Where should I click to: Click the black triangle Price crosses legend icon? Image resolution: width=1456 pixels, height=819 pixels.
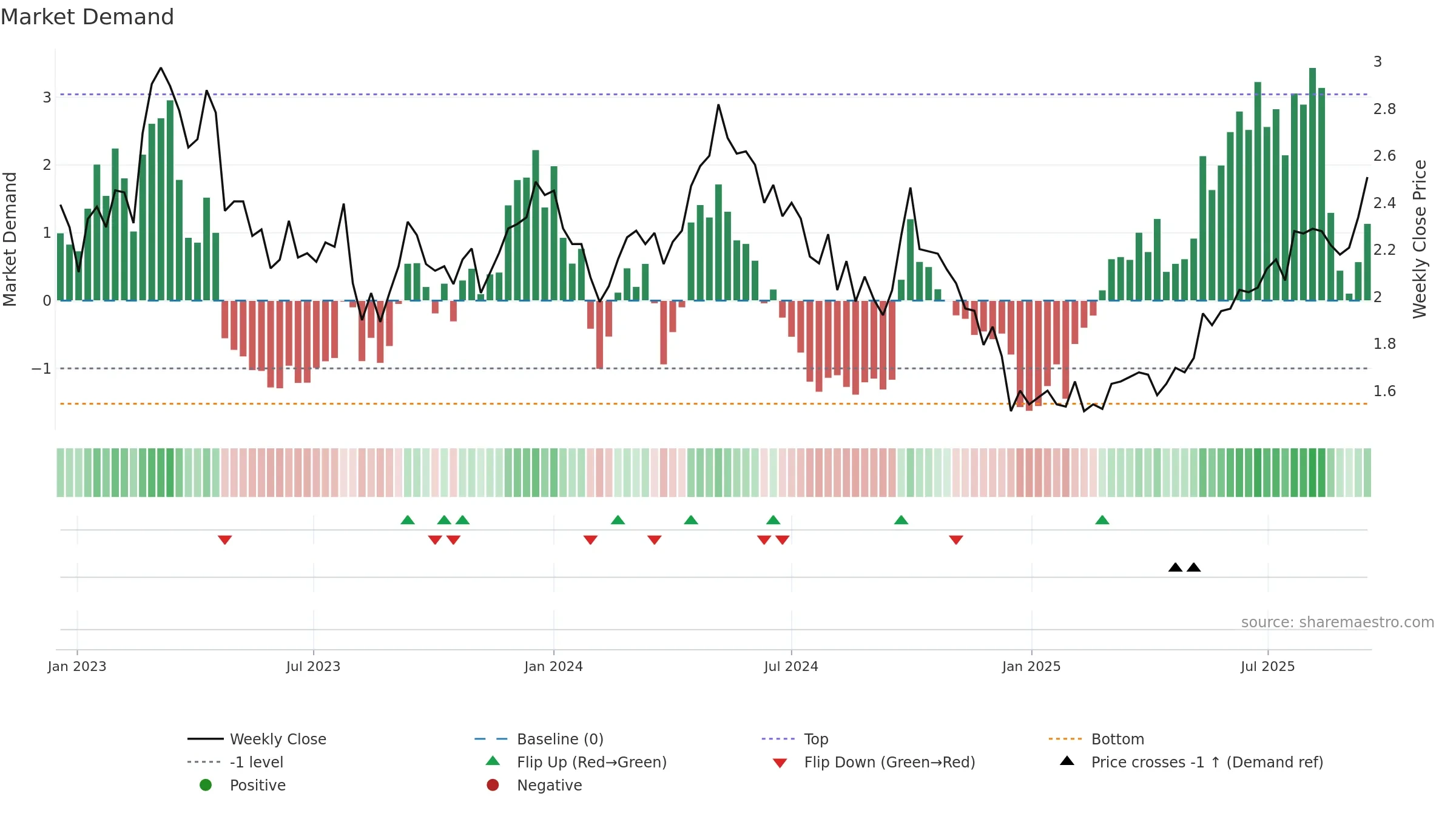tap(1067, 761)
